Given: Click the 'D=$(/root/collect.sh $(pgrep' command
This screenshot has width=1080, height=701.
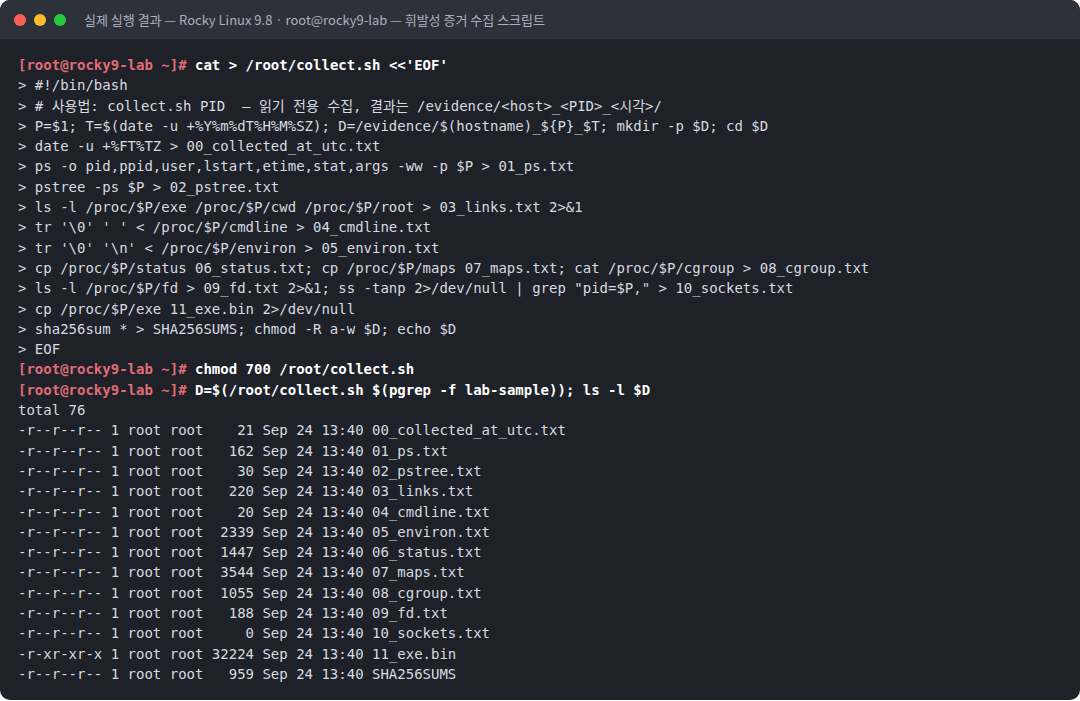Looking at the screenshot, I should pos(422,390).
